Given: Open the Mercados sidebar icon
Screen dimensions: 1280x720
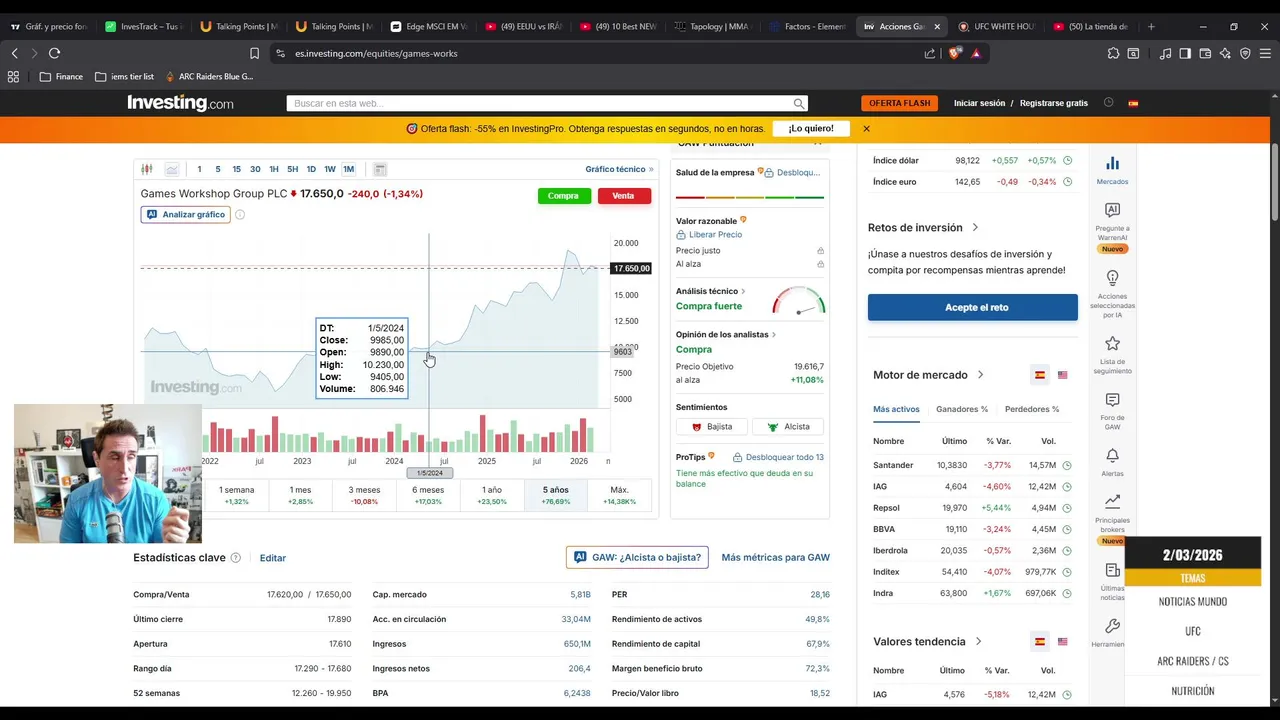Looking at the screenshot, I should pyautogui.click(x=1112, y=164).
